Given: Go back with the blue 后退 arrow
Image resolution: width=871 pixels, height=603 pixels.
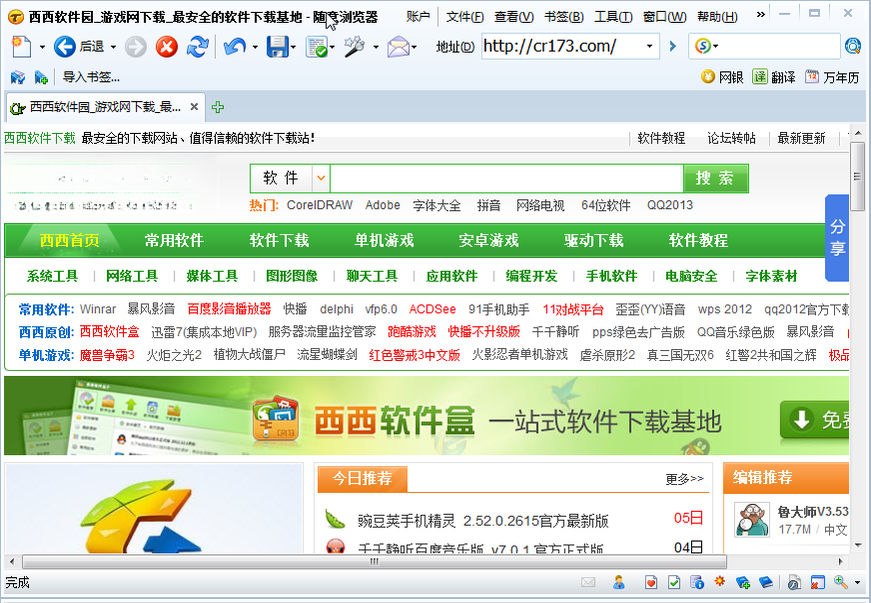Looking at the screenshot, I should (x=64, y=47).
